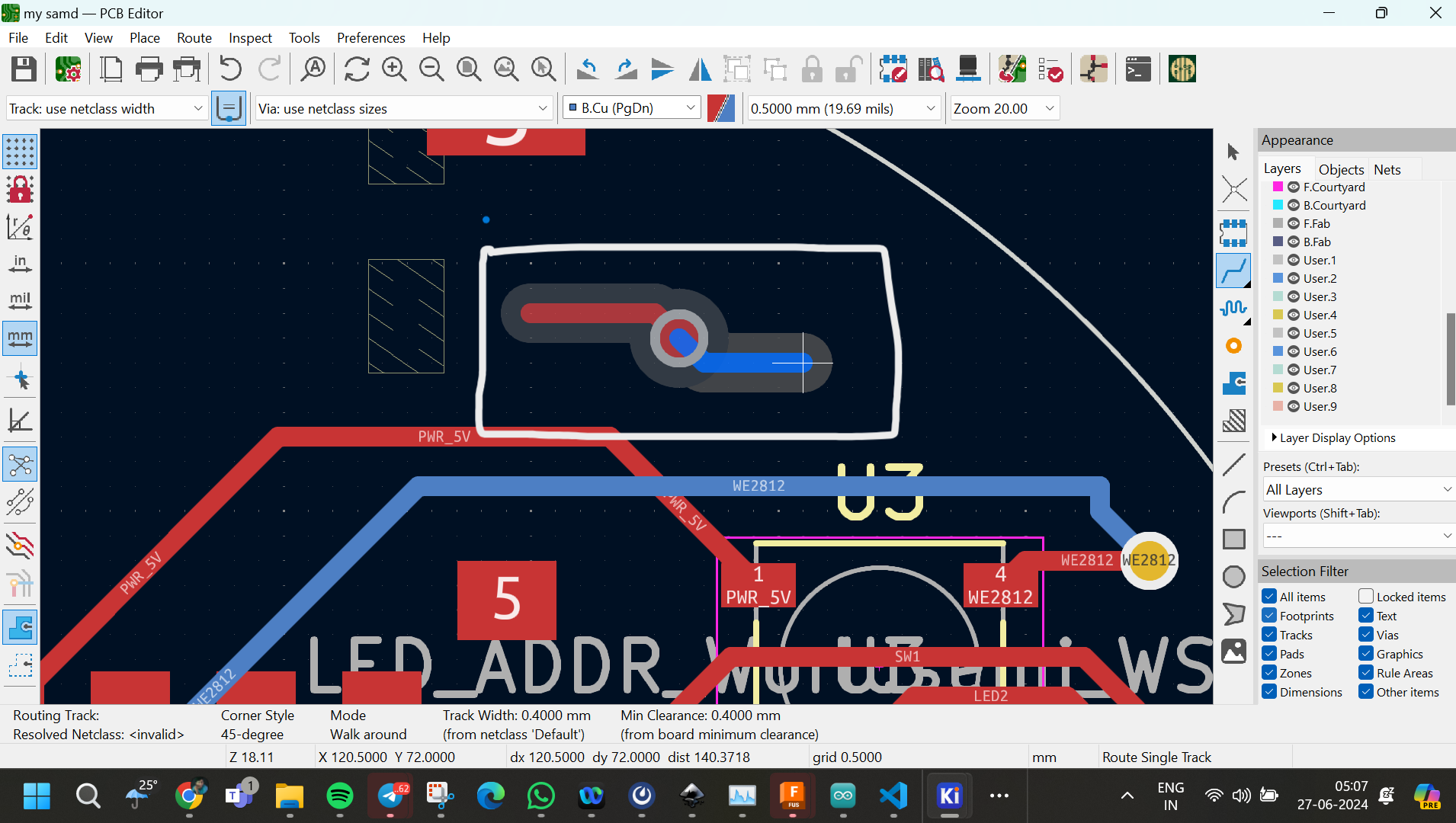Toggle visibility of User.4 layer
This screenshot has height=823, width=1456.
[1294, 315]
